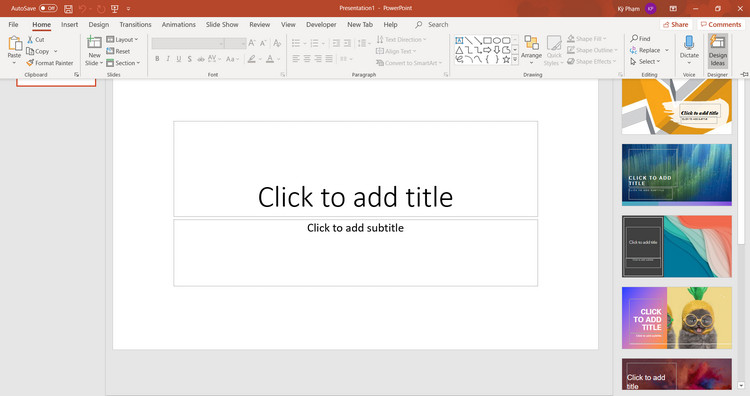
Task: Click the Arrange icon
Action: [531, 44]
